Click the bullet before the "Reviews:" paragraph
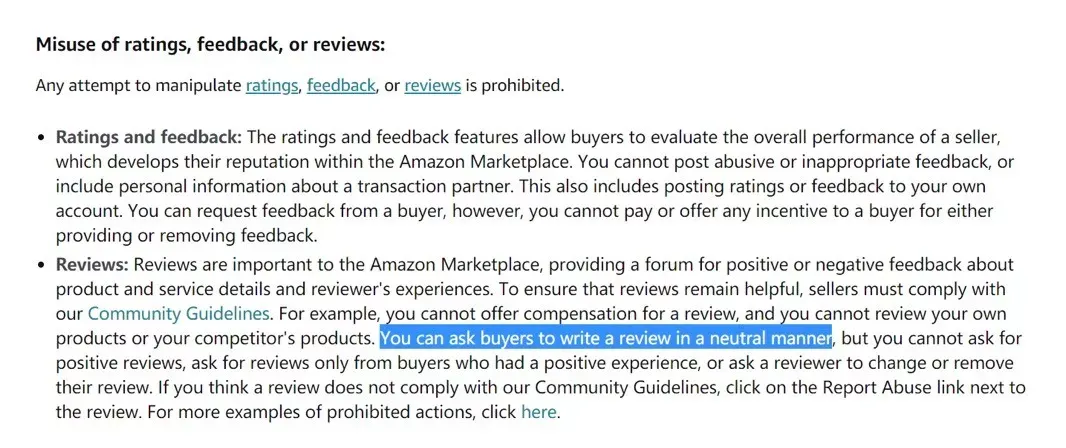The width and height of the screenshot is (1066, 448). 41,266
